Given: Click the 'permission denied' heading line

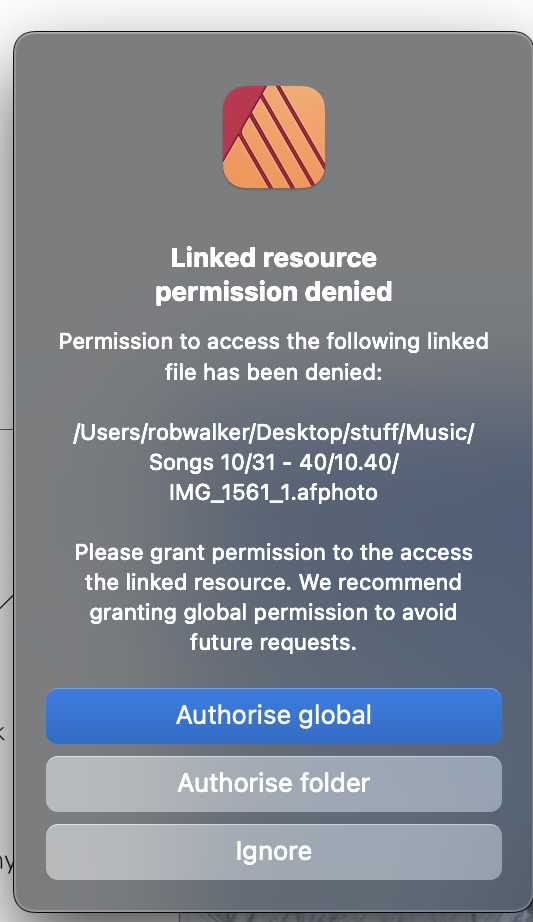Looking at the screenshot, I should pyautogui.click(x=274, y=291).
